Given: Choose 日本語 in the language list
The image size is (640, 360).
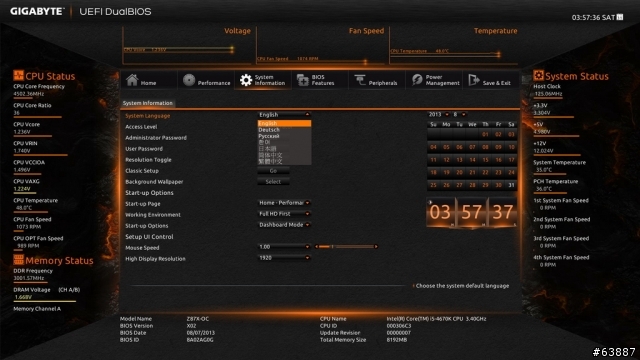Looking at the screenshot, I should (x=284, y=149).
